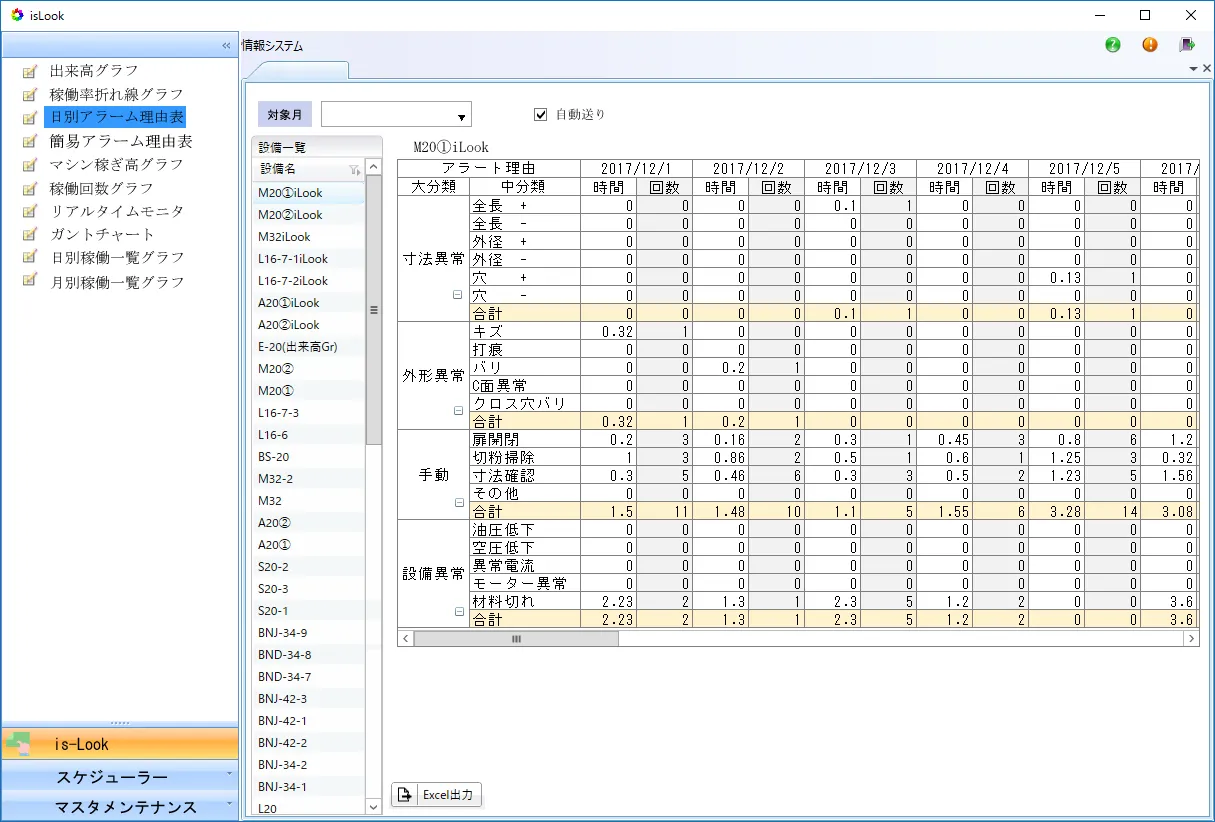Image resolution: width=1215 pixels, height=822 pixels.
Task: Click the icon beside 日別稼働一覧グラフ
Action: pyautogui.click(x=29, y=258)
